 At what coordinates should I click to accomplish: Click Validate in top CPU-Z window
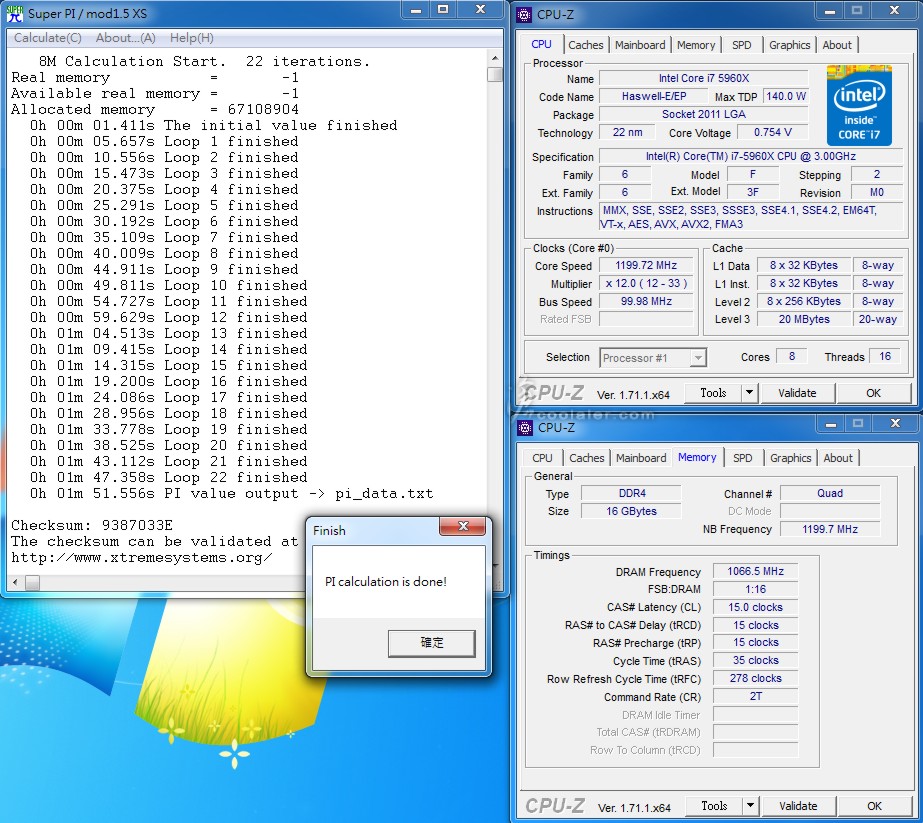(x=797, y=393)
